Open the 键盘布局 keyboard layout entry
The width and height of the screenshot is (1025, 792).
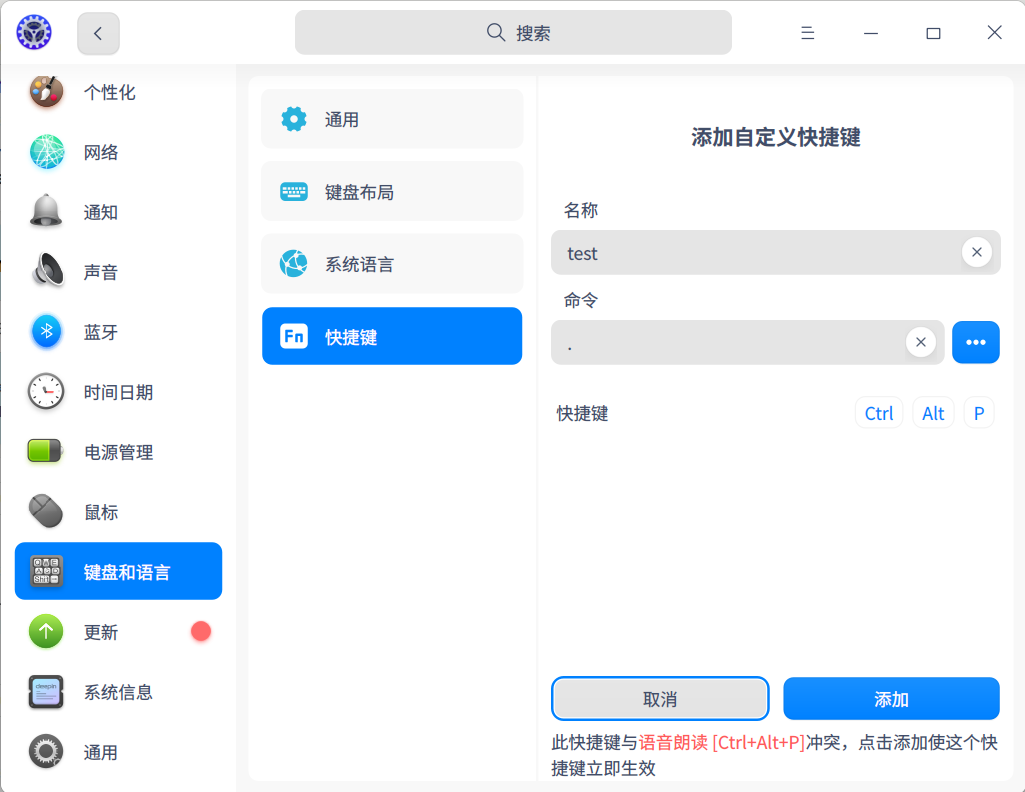[x=392, y=191]
